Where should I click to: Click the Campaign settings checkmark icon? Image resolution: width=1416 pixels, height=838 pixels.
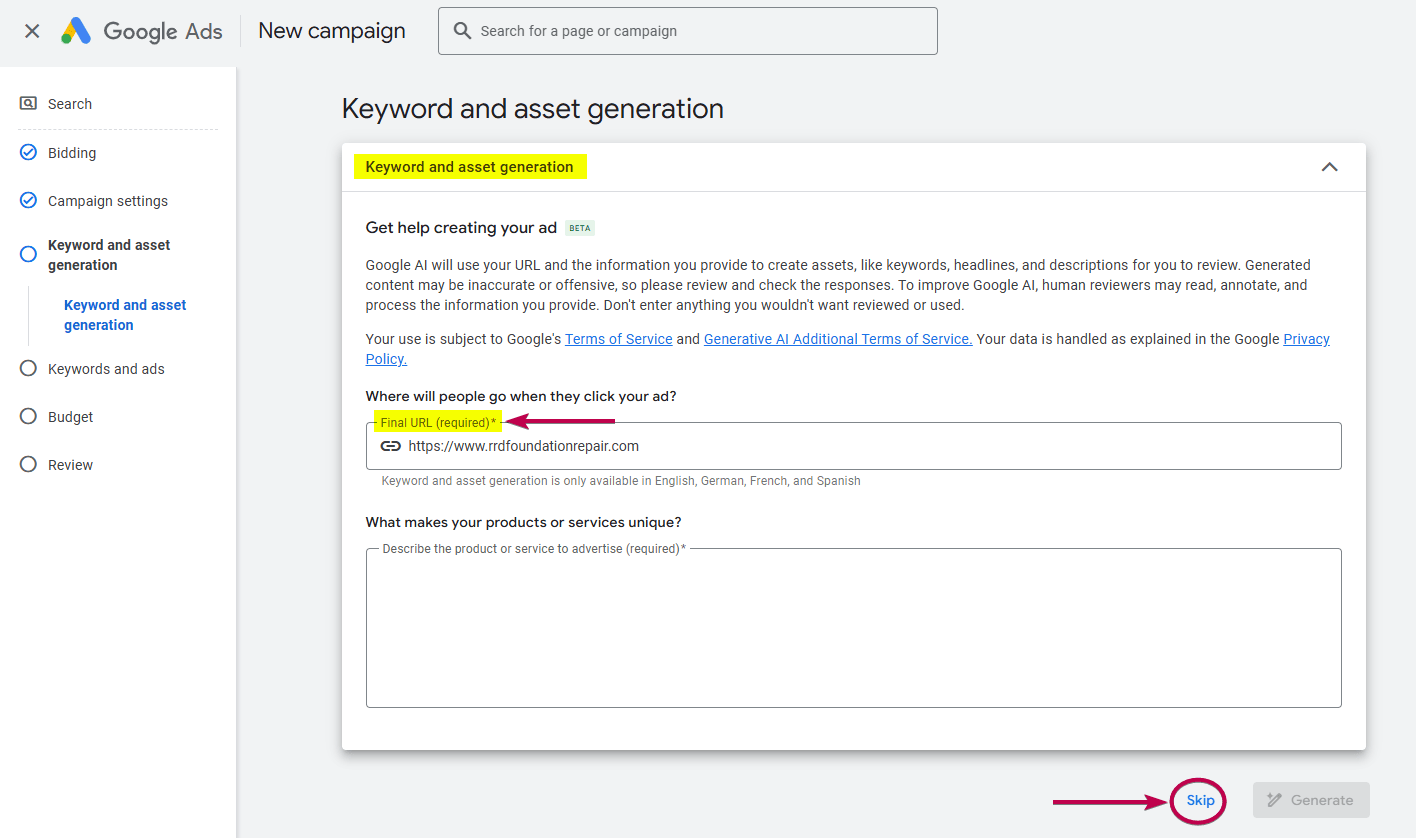coord(28,201)
